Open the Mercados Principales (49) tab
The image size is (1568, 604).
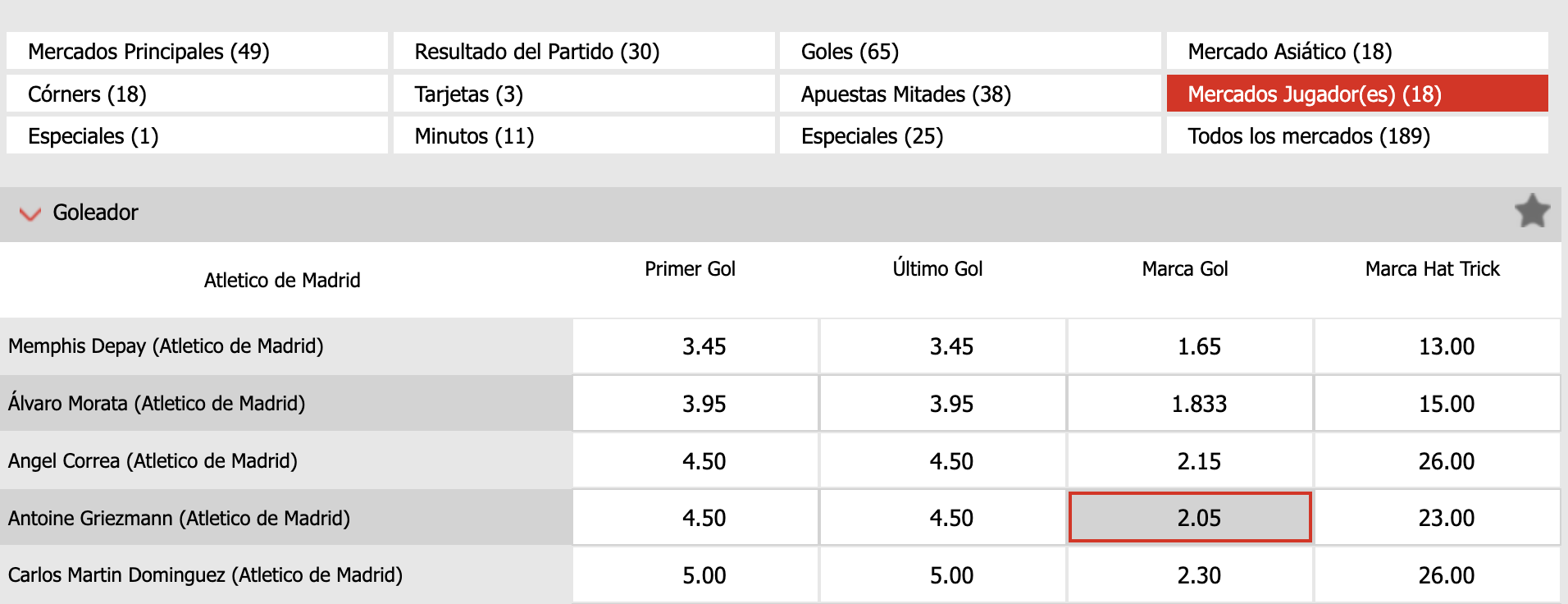197,52
